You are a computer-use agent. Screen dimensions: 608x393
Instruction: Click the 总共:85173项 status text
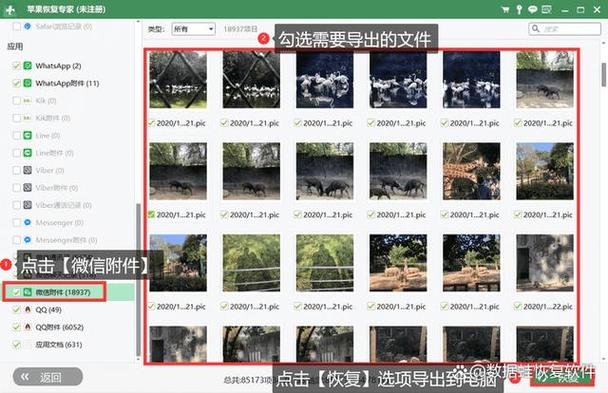(248, 380)
